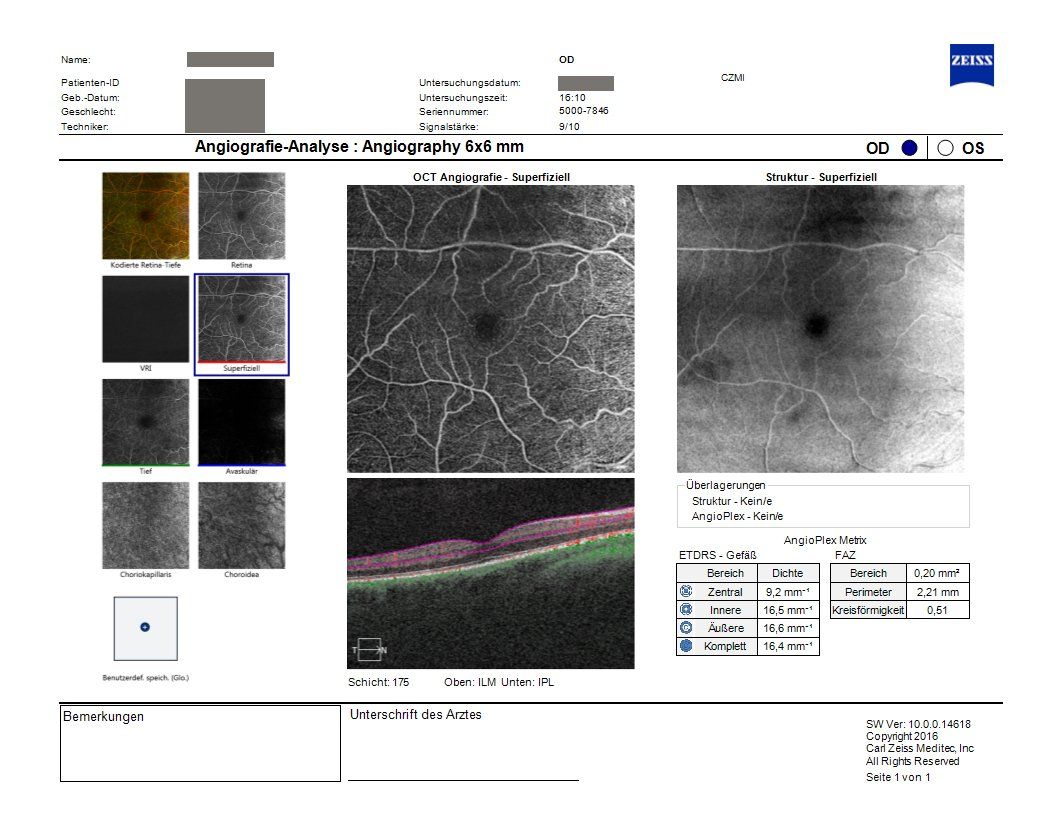Select the Choroidea layer thumbnail
The width and height of the screenshot is (1056, 816).
click(241, 525)
